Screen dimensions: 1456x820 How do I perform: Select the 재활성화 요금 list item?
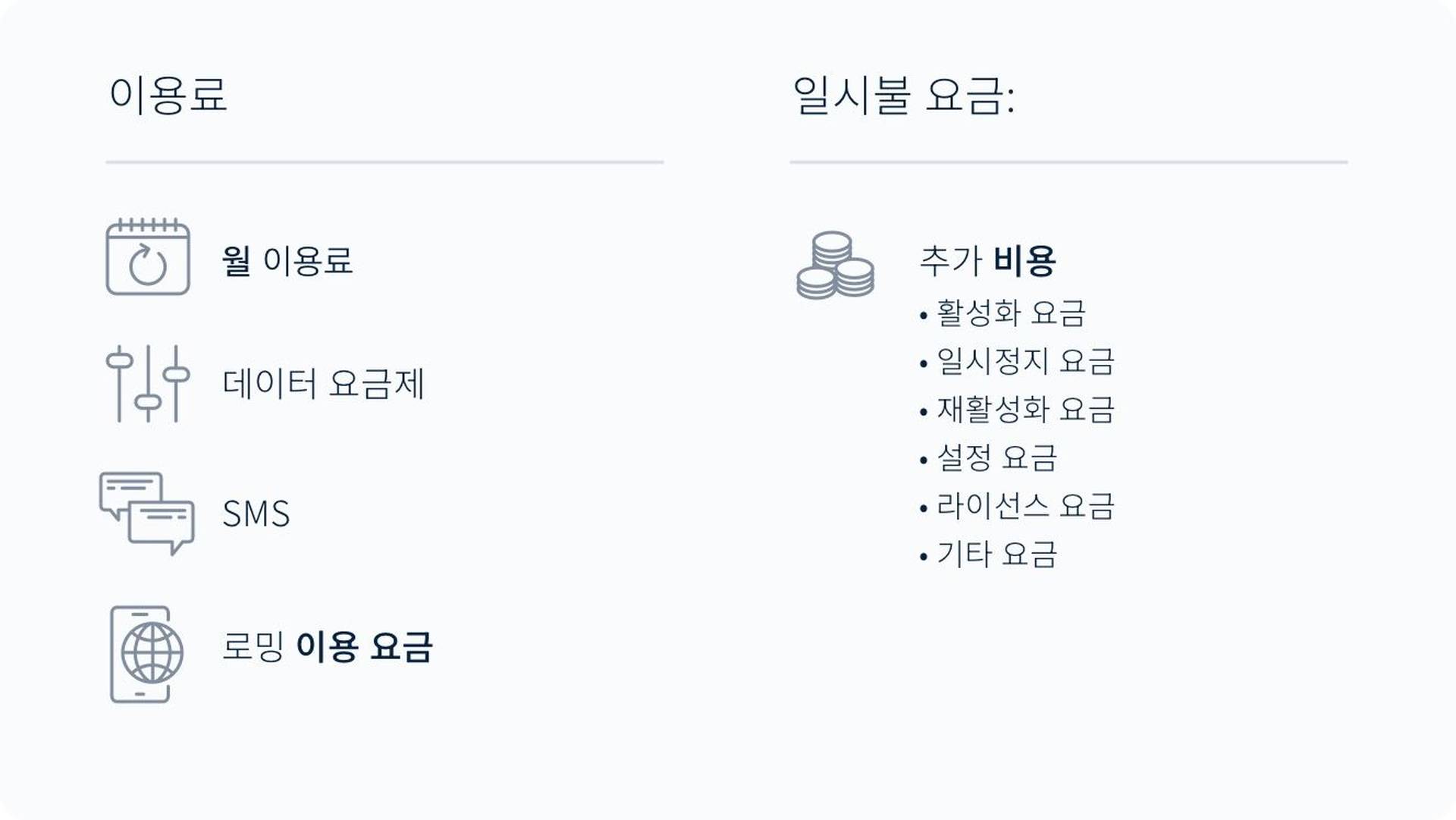pos(1025,410)
